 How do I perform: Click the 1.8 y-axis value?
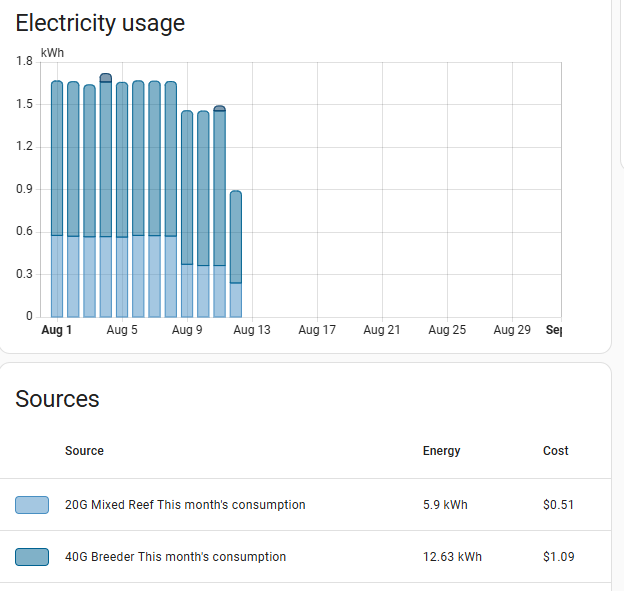click(24, 61)
